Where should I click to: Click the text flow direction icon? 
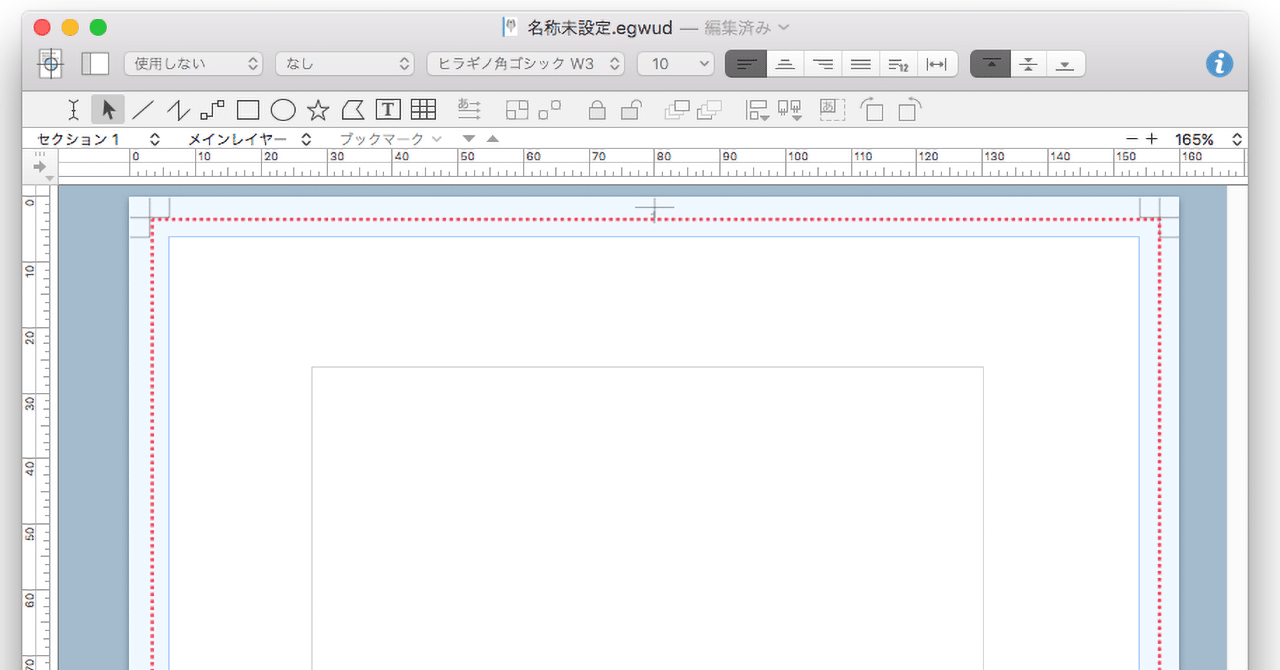pos(469,110)
